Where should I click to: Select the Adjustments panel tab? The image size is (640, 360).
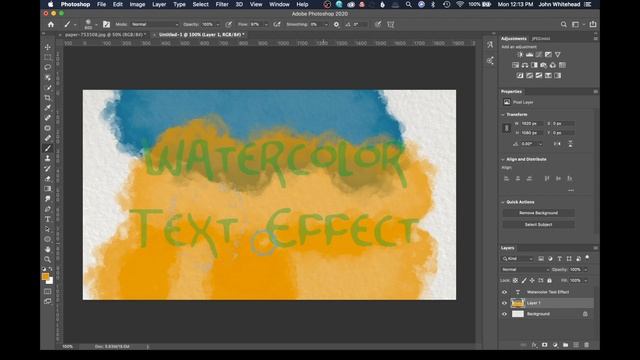click(x=513, y=38)
